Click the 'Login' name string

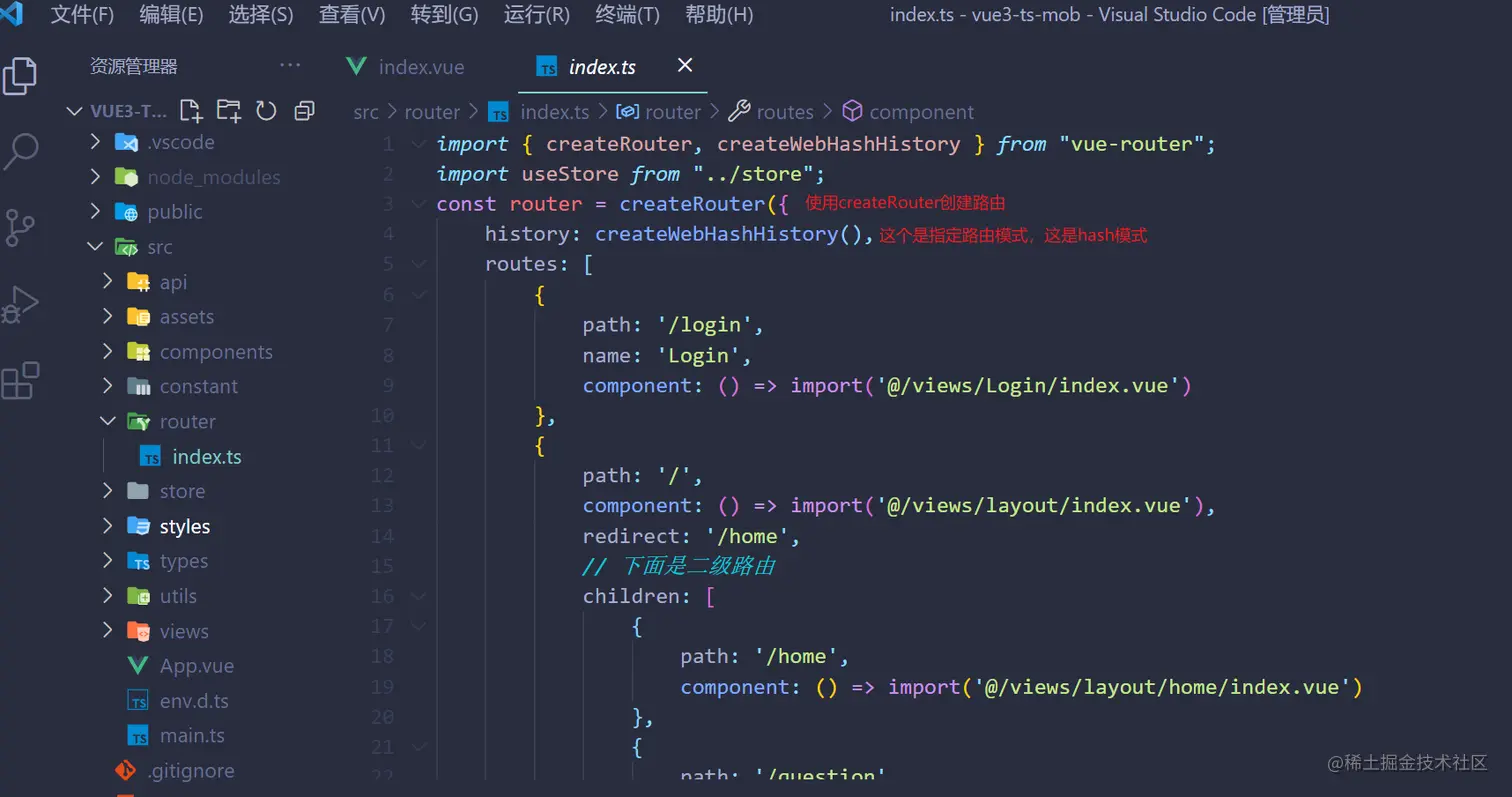(x=699, y=355)
